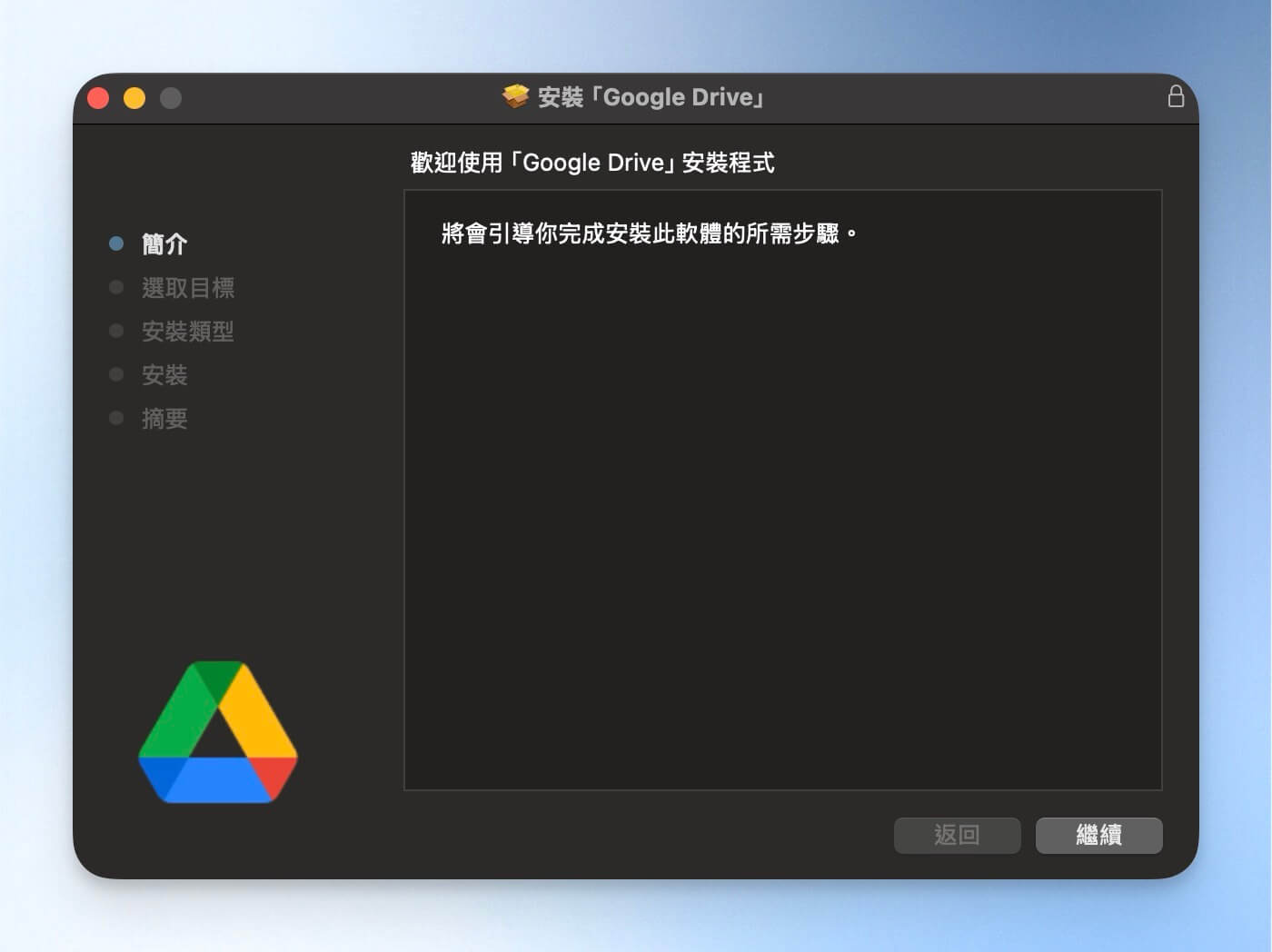Click the gray bullet next to 安裝類型
The width and height of the screenshot is (1272, 952).
pos(116,331)
